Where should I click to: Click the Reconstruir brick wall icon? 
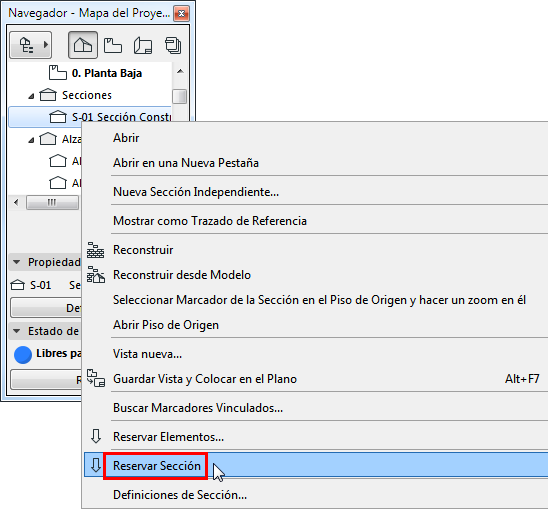click(95, 250)
